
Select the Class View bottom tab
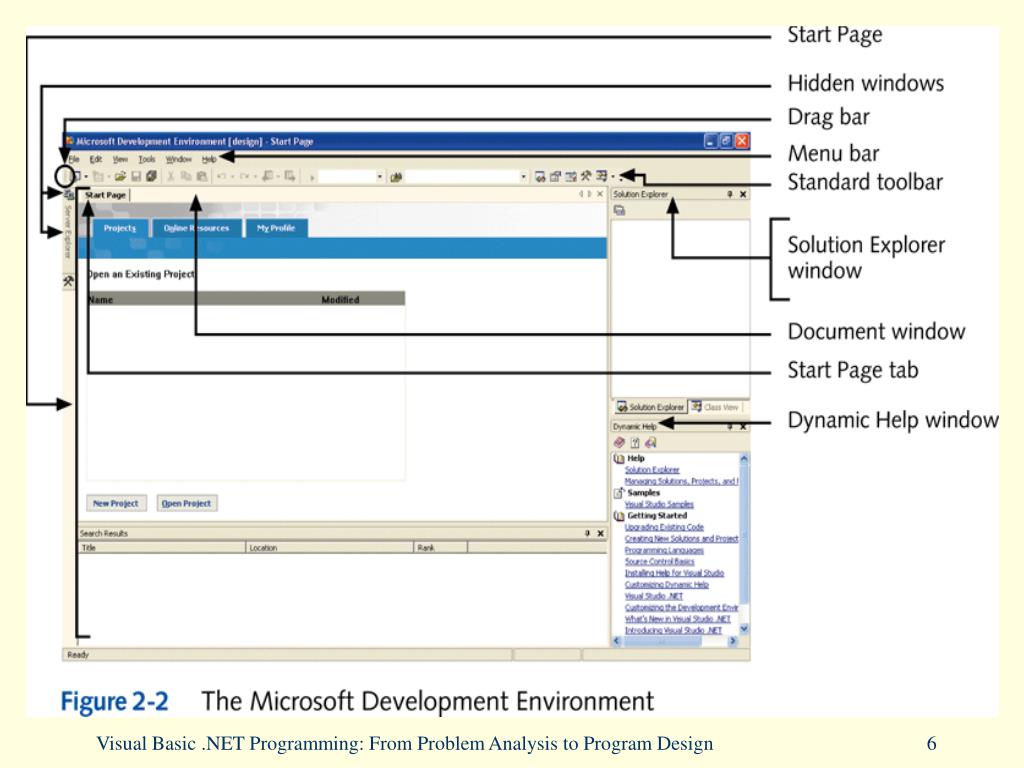[x=716, y=407]
